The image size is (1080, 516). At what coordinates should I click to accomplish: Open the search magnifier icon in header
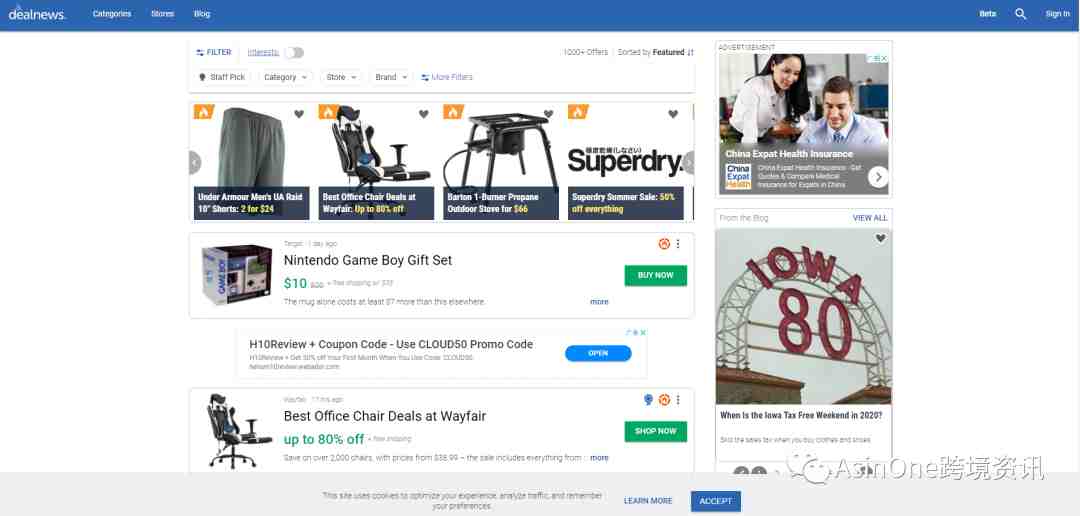[x=1020, y=14]
